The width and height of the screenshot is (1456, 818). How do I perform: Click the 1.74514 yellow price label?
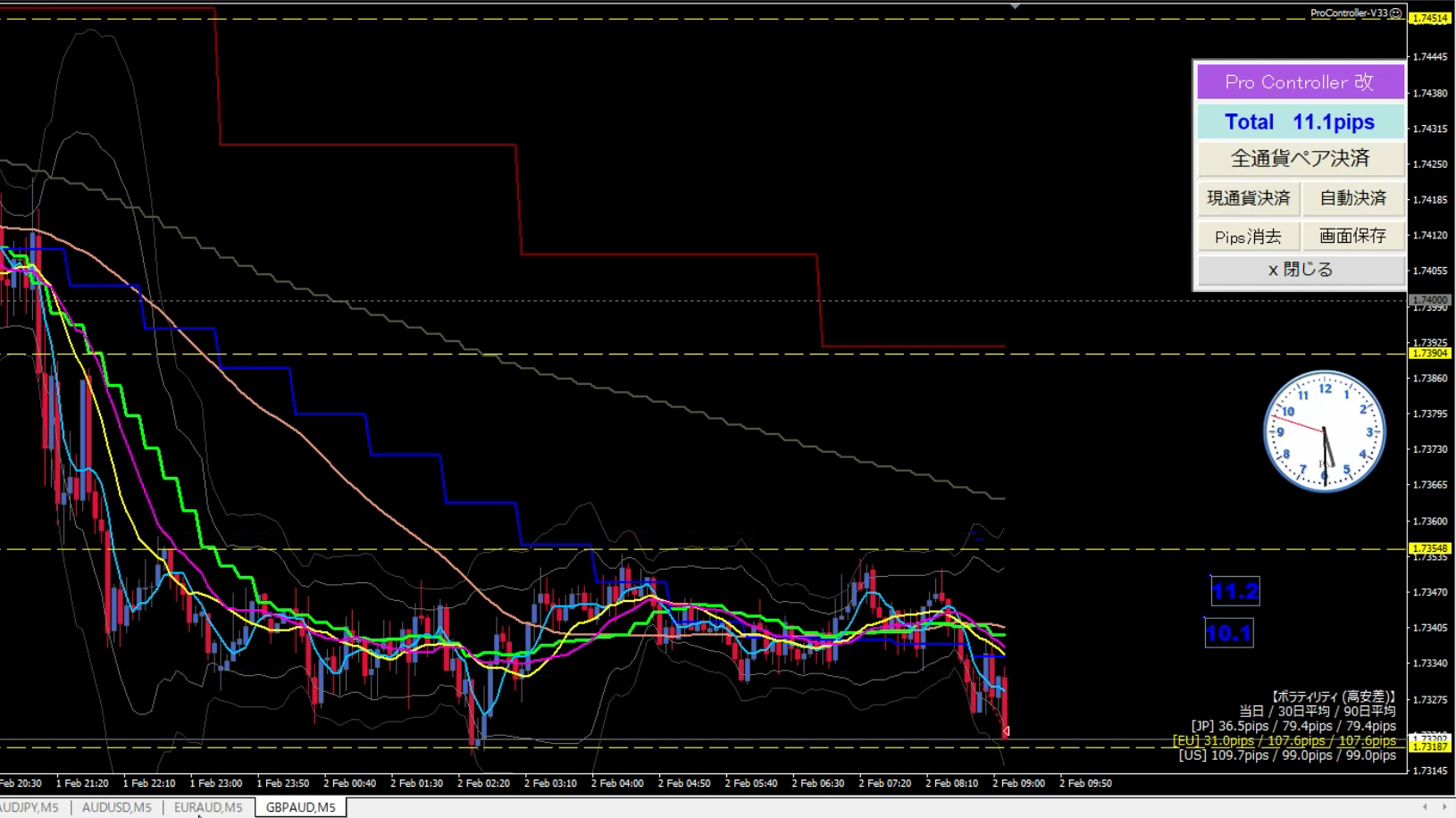[1430, 18]
